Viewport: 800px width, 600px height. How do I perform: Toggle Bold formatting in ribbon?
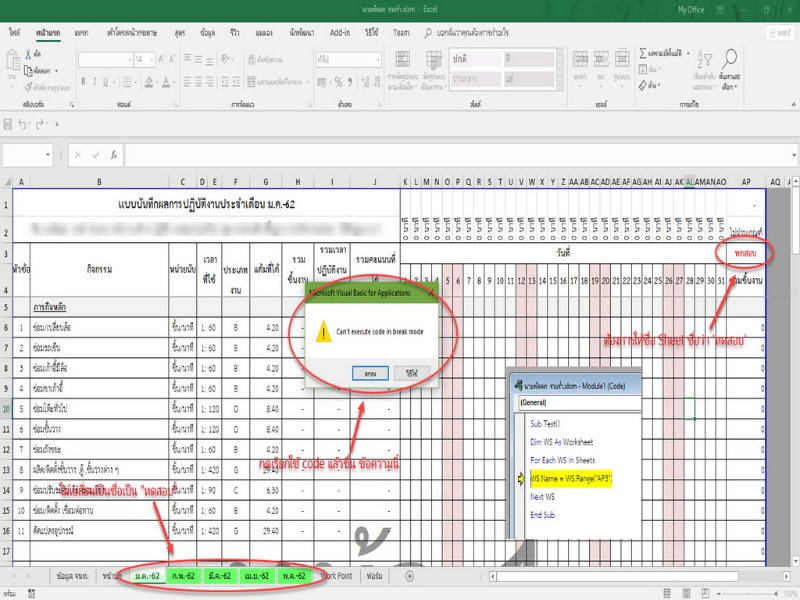[85, 81]
